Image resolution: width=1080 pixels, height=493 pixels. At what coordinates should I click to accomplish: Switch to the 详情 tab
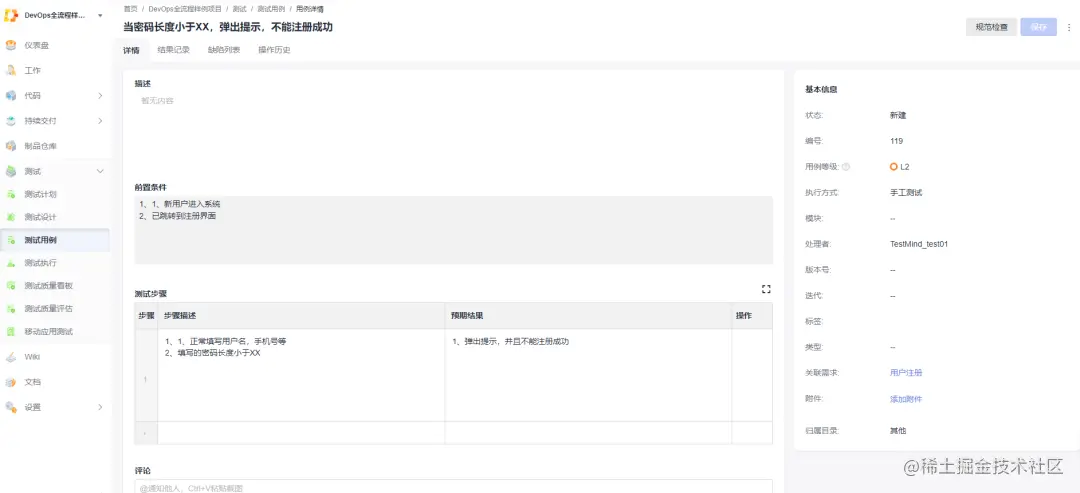click(x=131, y=50)
